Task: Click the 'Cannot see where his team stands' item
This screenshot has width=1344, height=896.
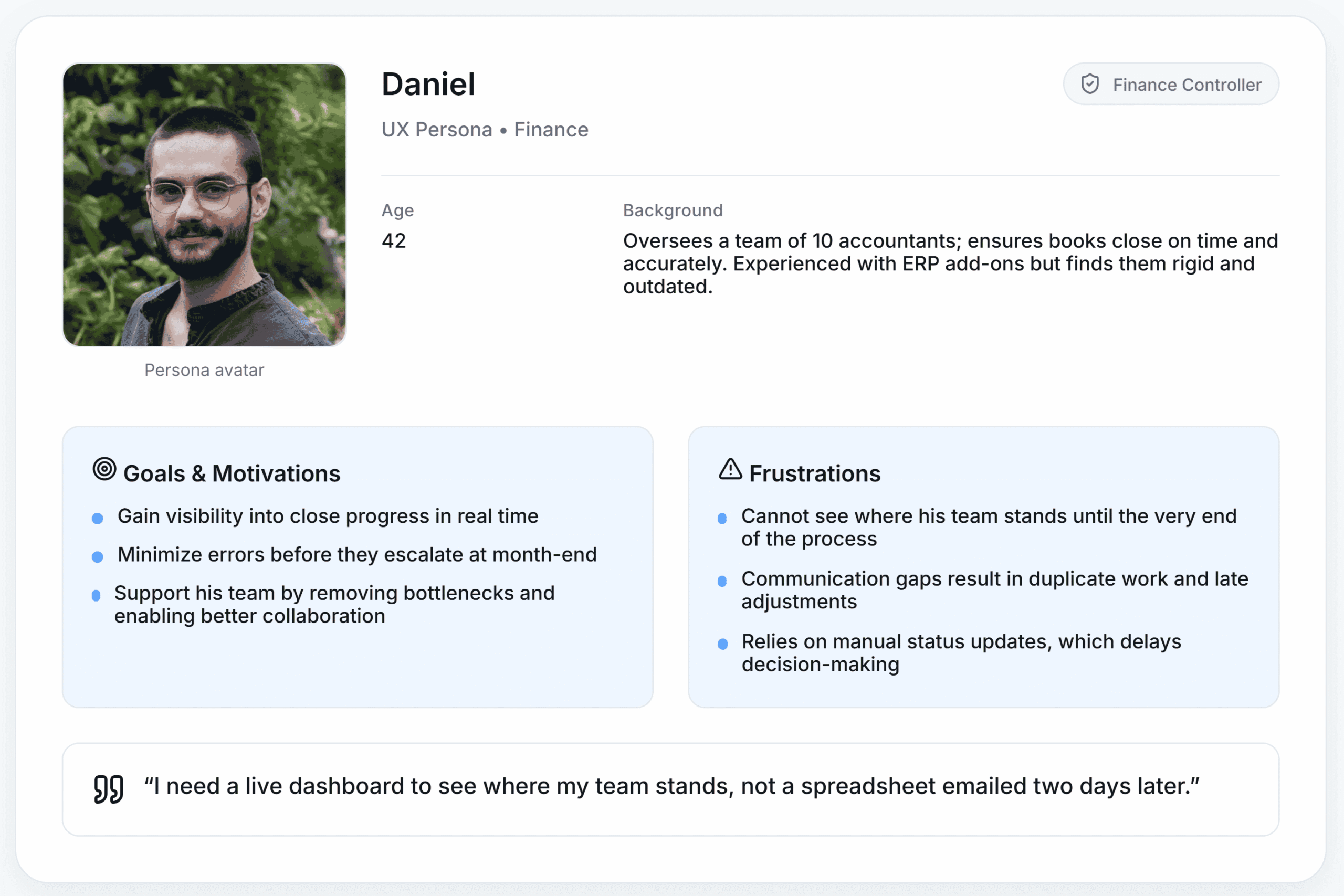Action: (x=989, y=528)
